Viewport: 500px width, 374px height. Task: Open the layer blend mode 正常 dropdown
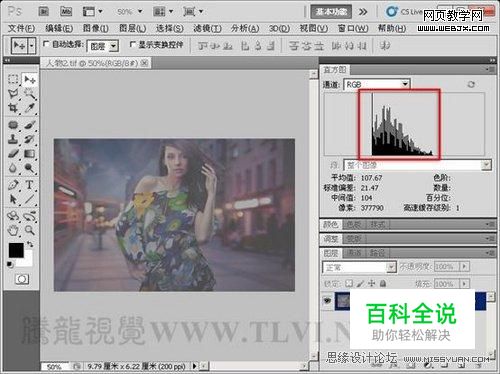tap(359, 267)
